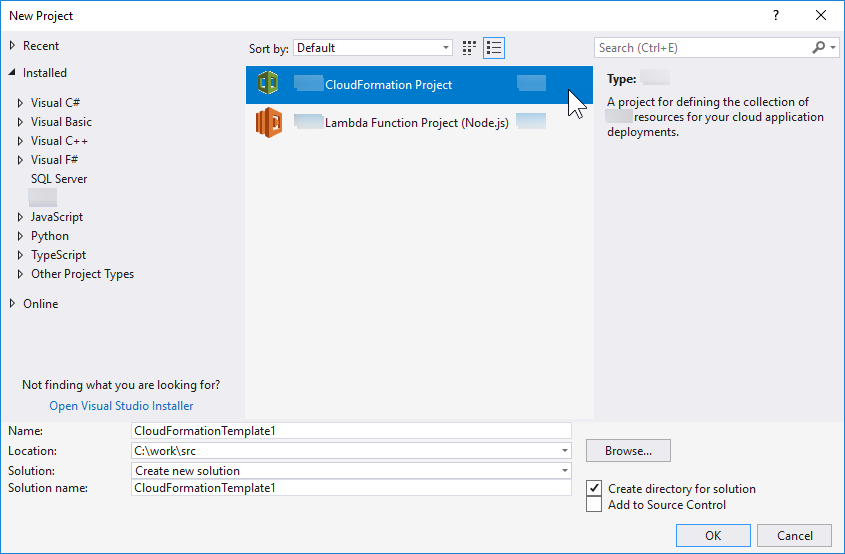845x554 pixels.
Task: Switch to list view layout
Action: point(493,48)
